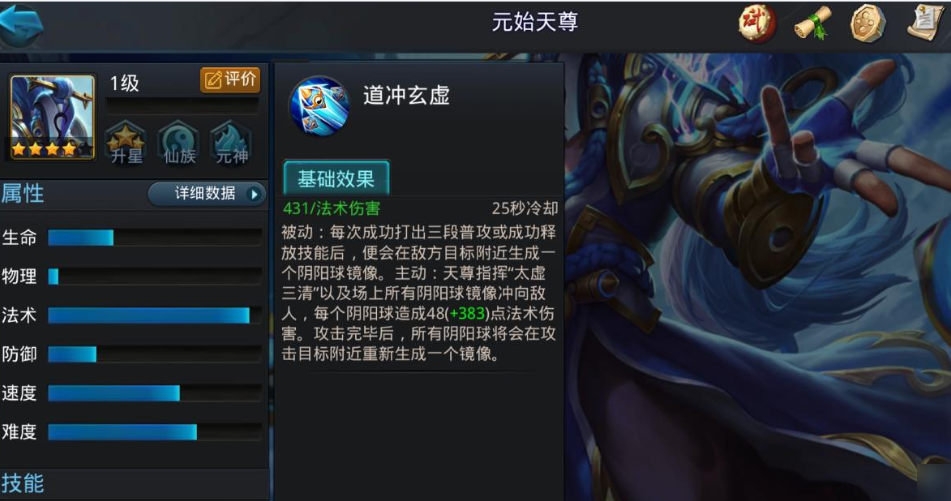Screen dimensions: 951x501
Task: Select the 升星 star upgrade icon
Action: pyautogui.click(x=126, y=143)
